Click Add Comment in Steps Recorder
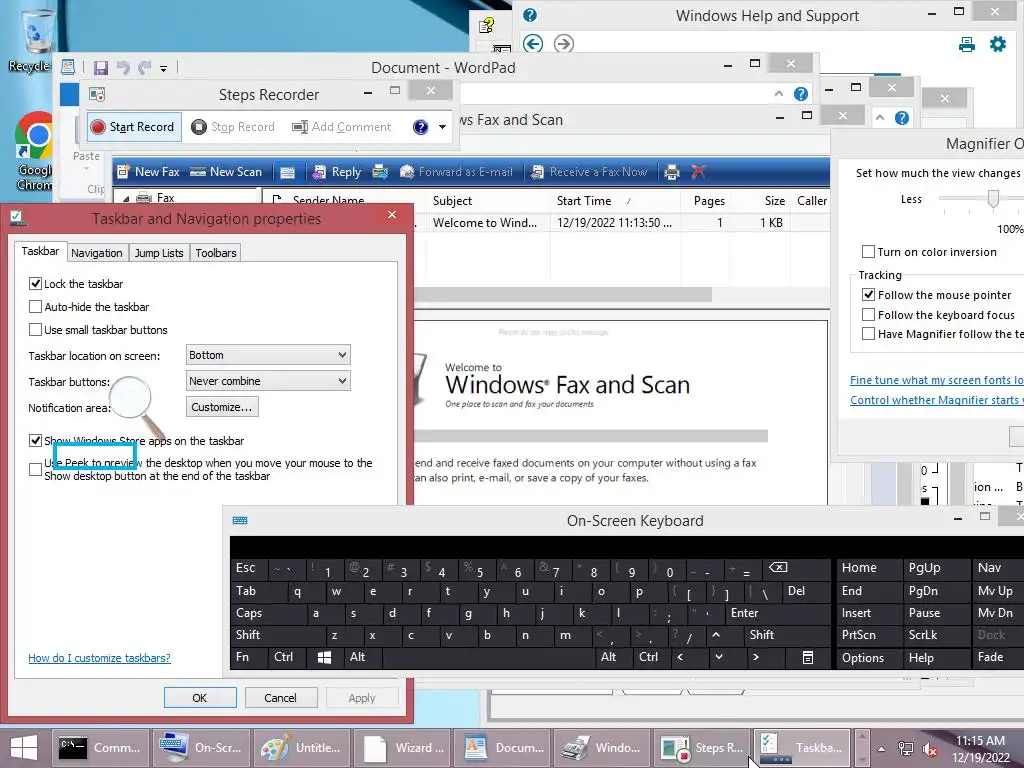 click(x=342, y=127)
